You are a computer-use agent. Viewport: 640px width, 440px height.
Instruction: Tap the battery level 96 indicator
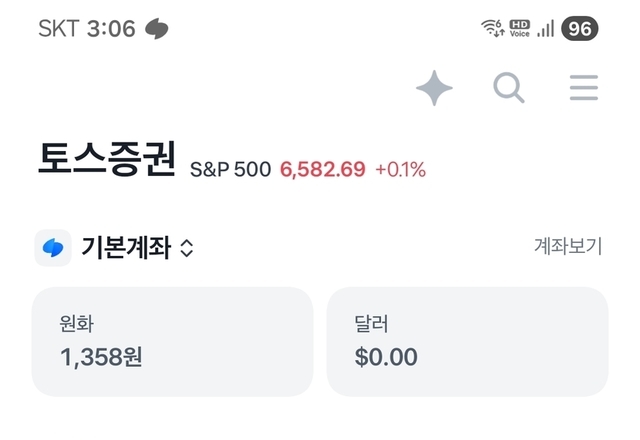click(x=580, y=29)
